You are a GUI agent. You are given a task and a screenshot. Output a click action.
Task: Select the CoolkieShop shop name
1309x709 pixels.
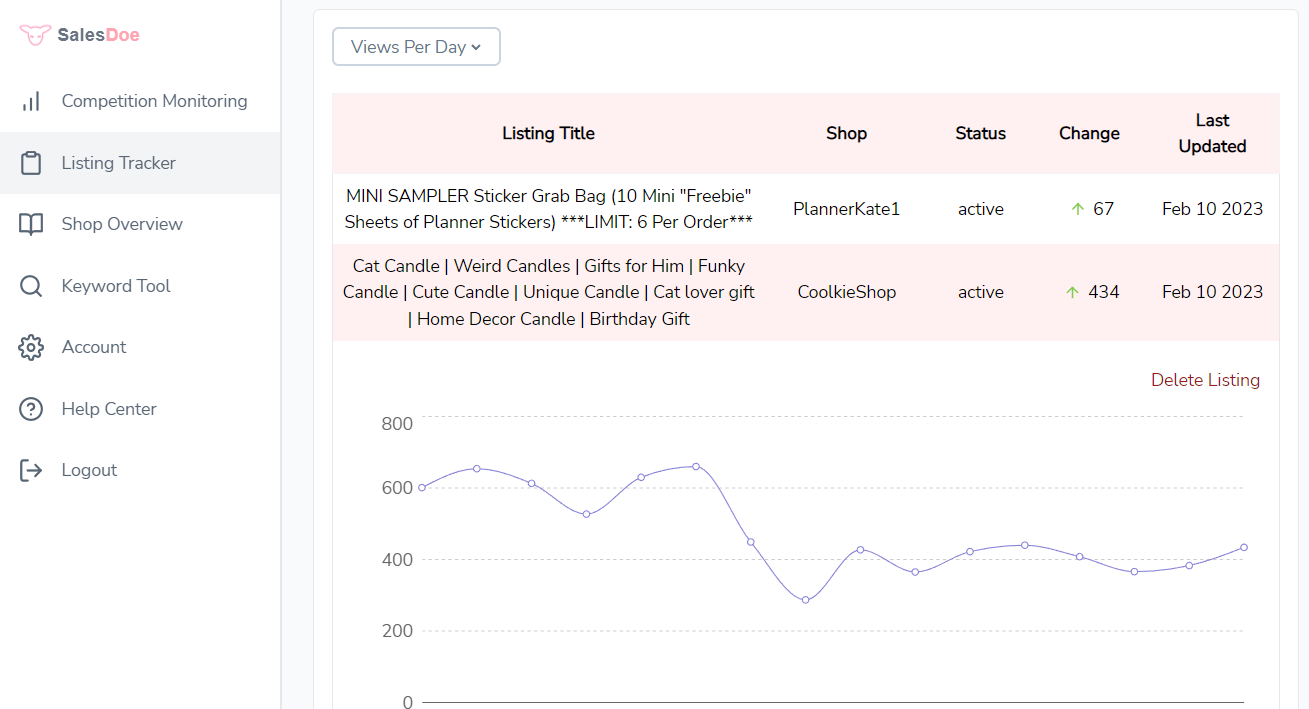[846, 292]
